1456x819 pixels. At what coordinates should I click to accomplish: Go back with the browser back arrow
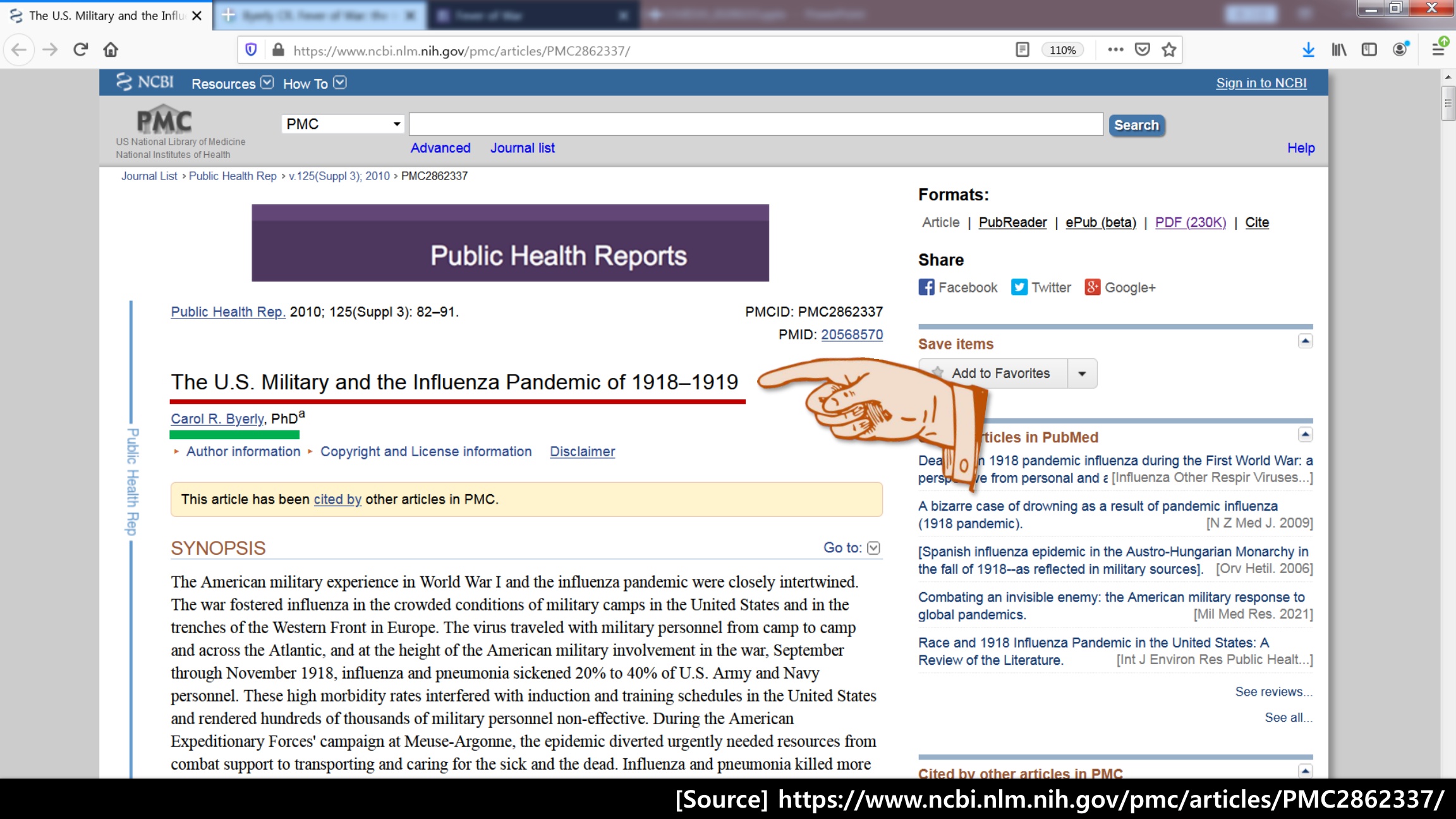pos(19,50)
